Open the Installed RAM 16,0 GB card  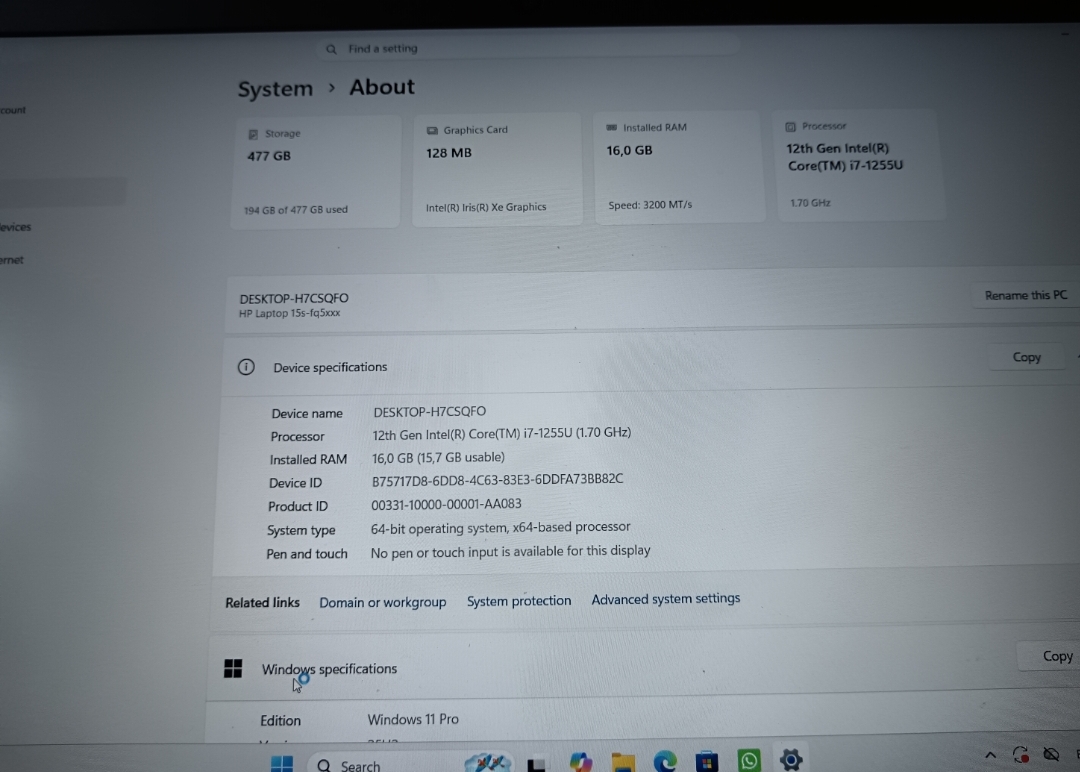point(679,167)
